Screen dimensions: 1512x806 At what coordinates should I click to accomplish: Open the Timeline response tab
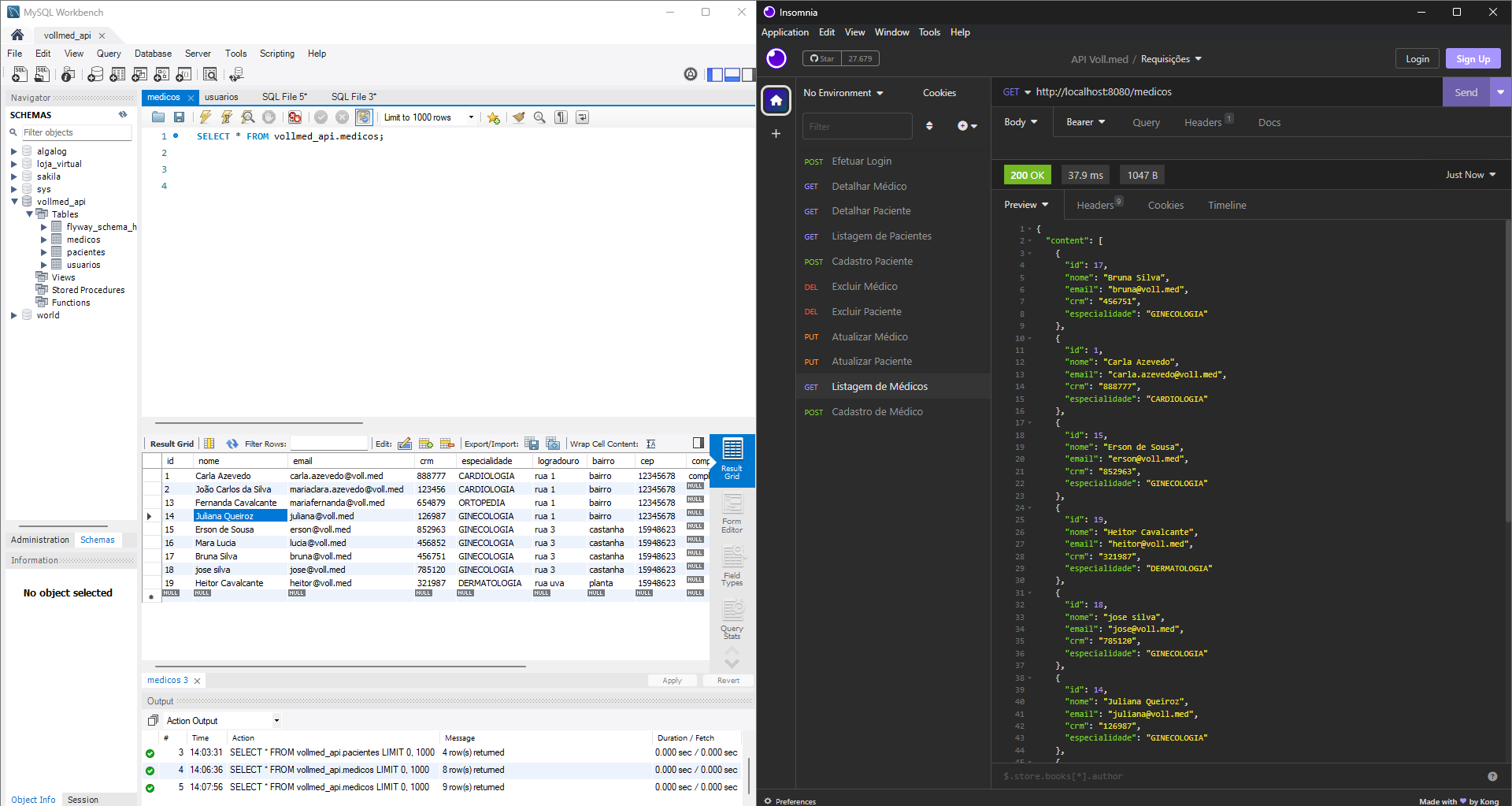pos(1226,205)
